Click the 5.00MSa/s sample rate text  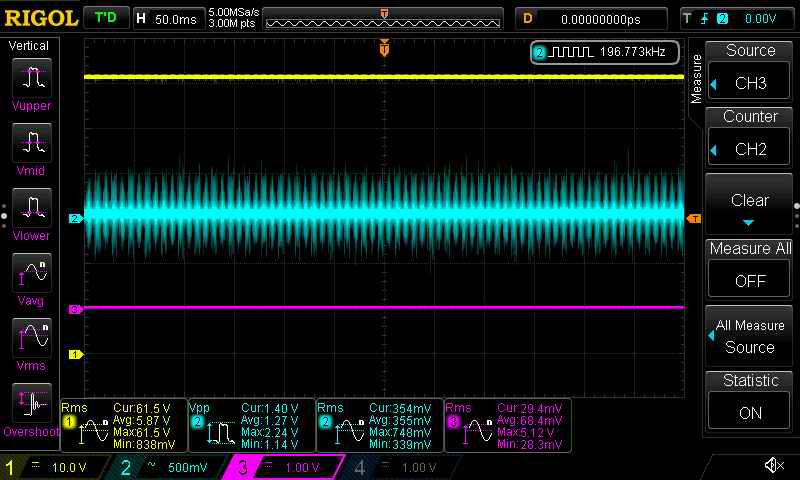[x=234, y=12]
